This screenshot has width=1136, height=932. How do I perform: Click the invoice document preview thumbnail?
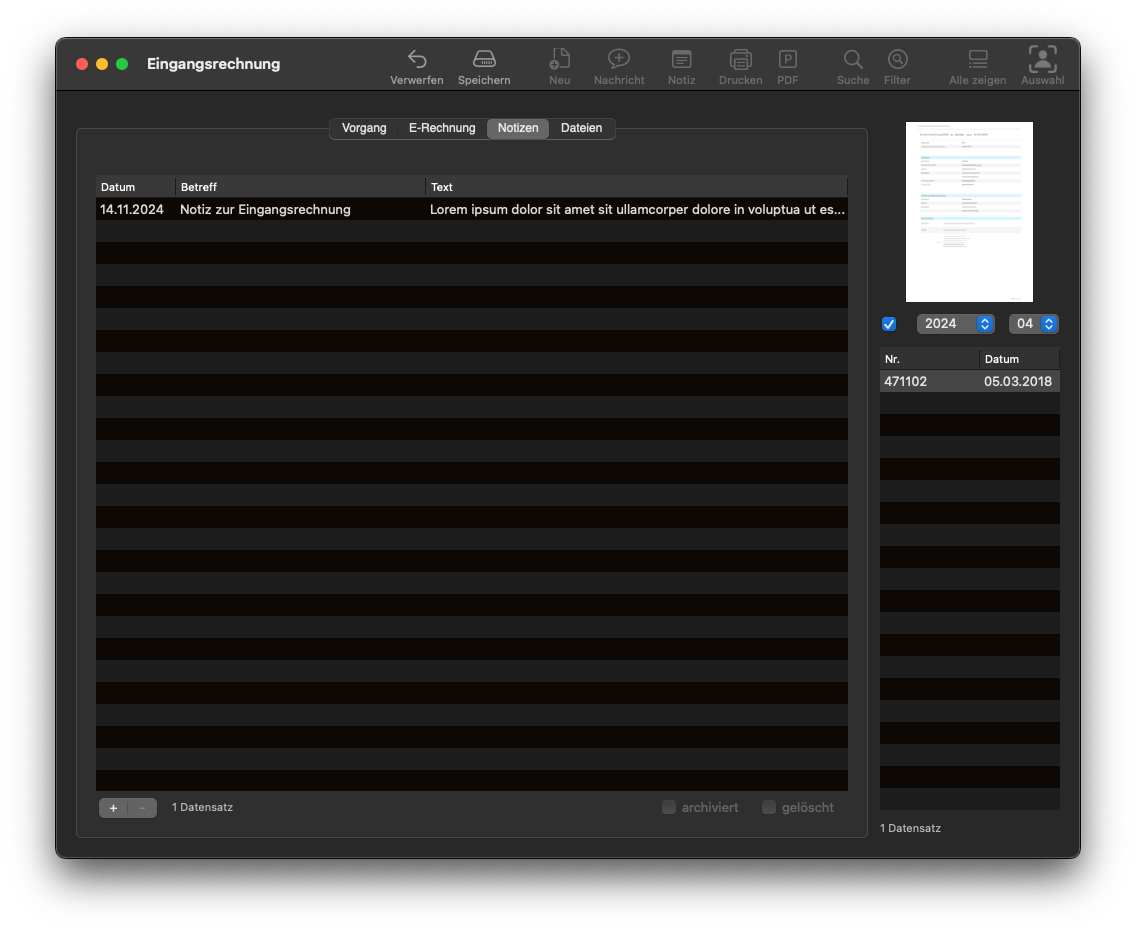969,212
